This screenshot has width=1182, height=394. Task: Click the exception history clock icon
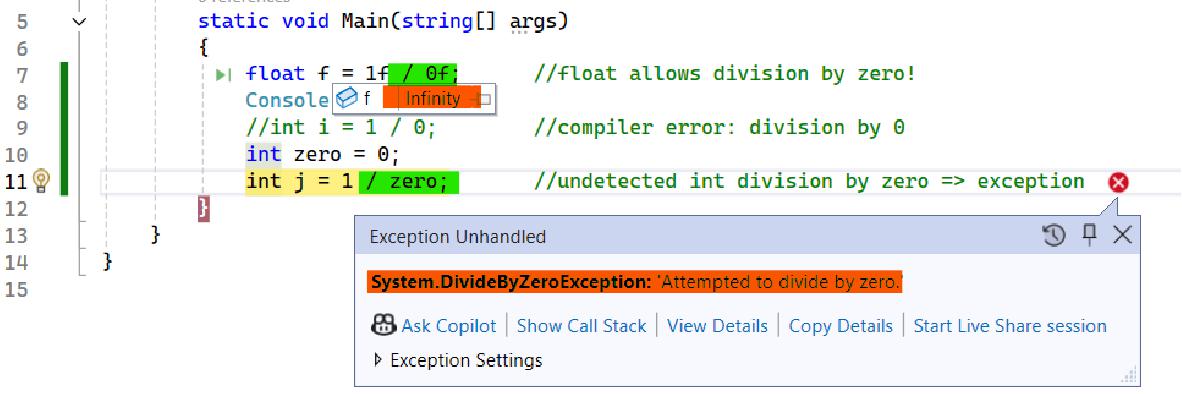(1054, 236)
